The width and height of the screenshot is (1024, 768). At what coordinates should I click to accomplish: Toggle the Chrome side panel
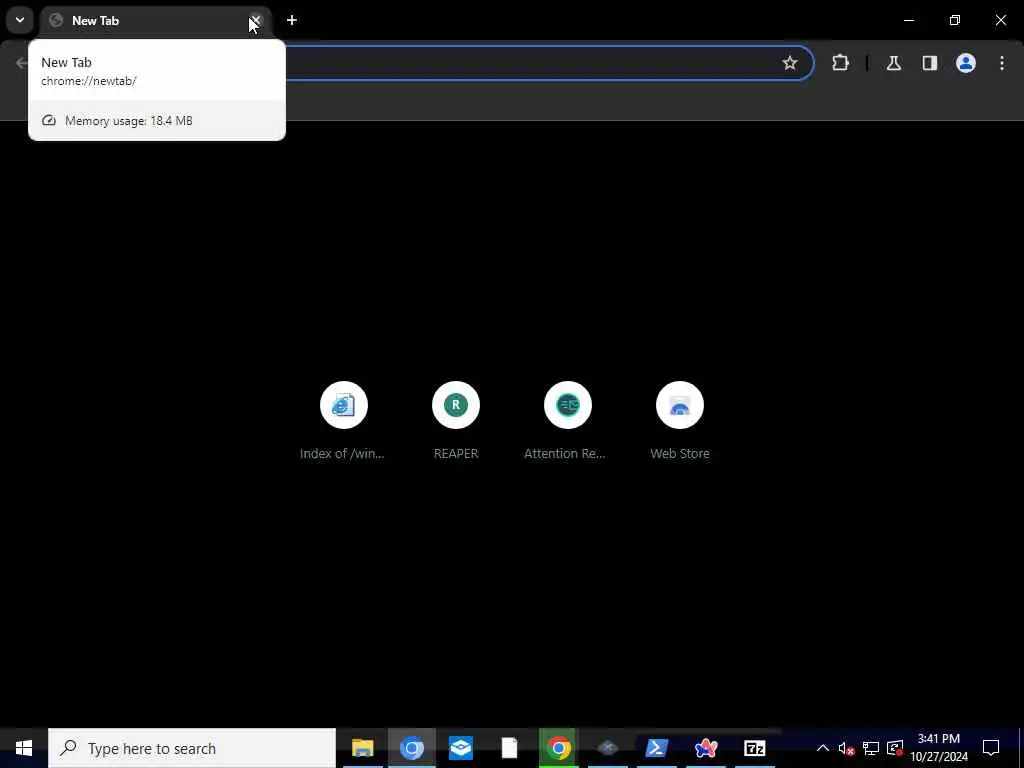point(930,63)
